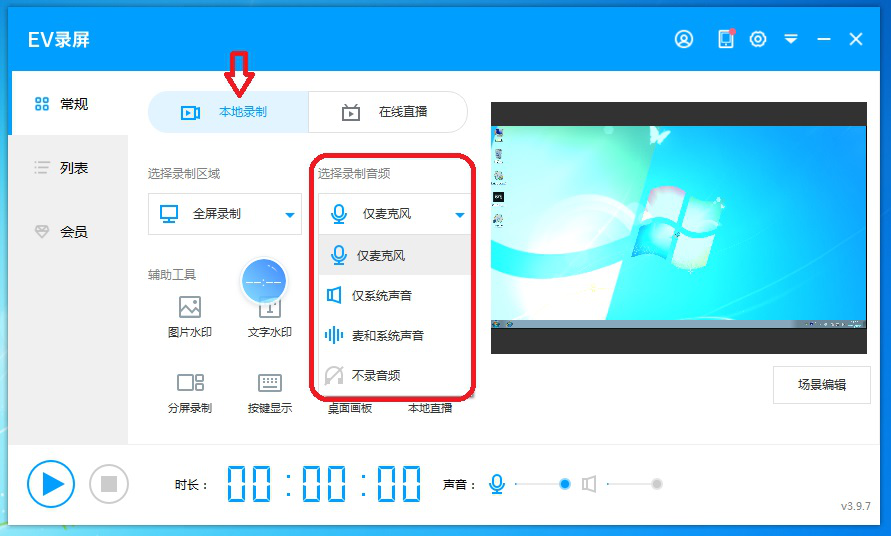Choose 仅系统声音 audio option
Screen dimensions: 891x536
click(x=394, y=295)
